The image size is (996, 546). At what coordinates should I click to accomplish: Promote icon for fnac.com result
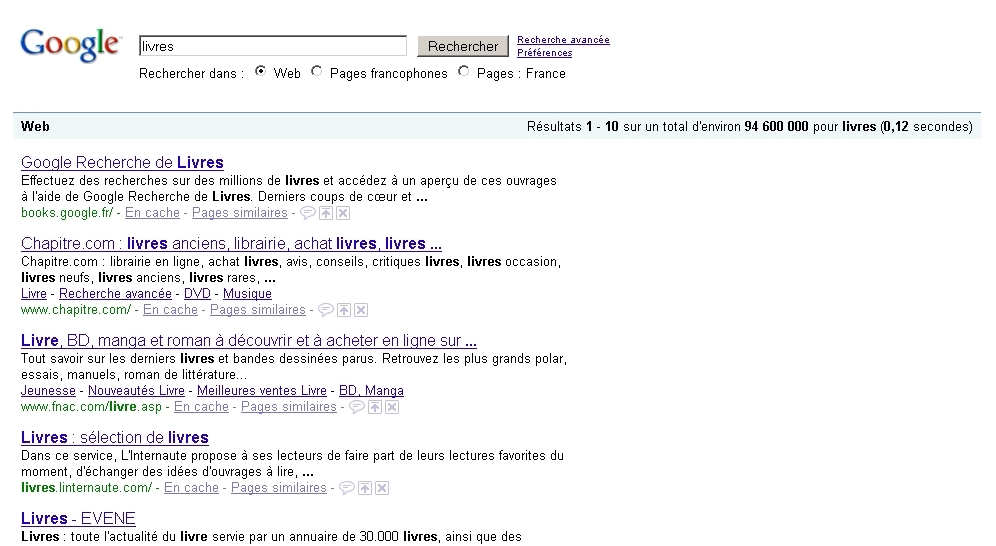tap(375, 408)
